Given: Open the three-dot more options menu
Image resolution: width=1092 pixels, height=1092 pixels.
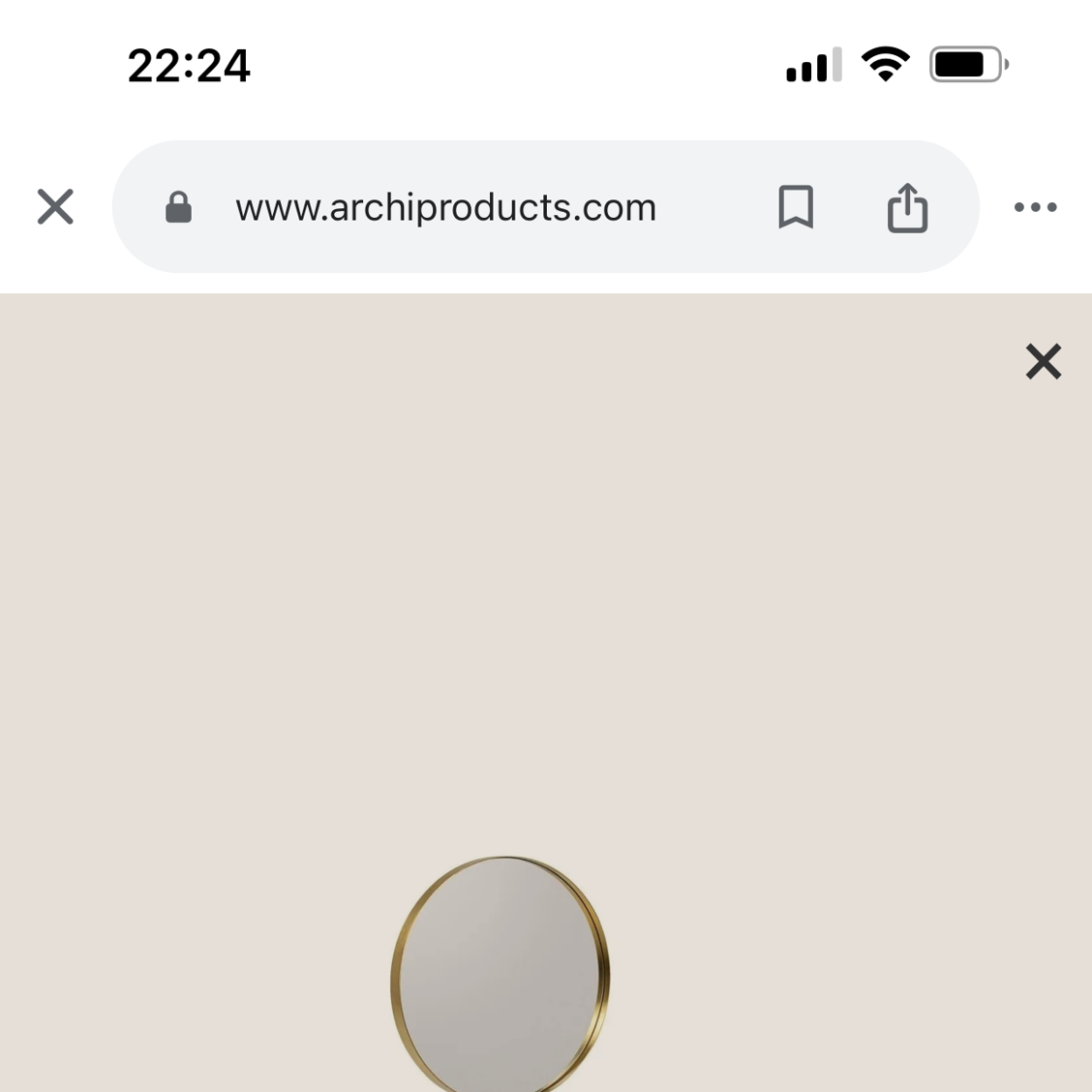Looking at the screenshot, I should tap(1036, 207).
